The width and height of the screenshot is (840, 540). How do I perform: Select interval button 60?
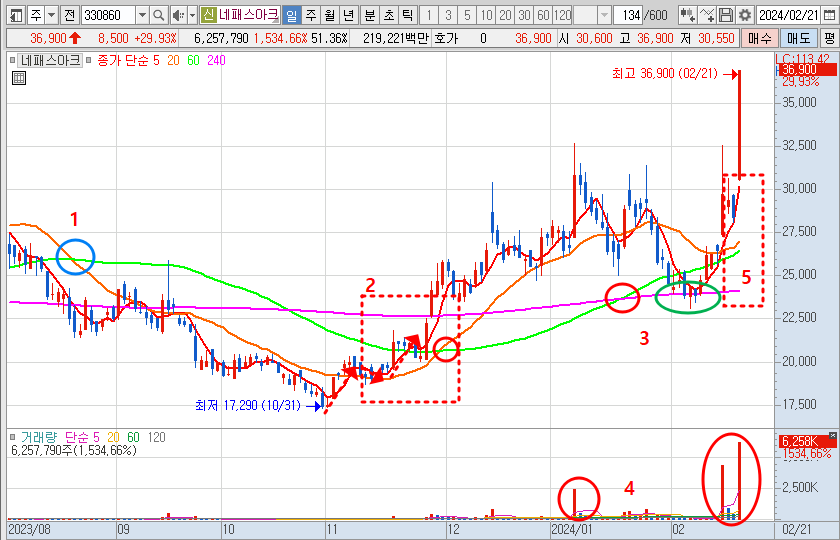[x=543, y=15]
